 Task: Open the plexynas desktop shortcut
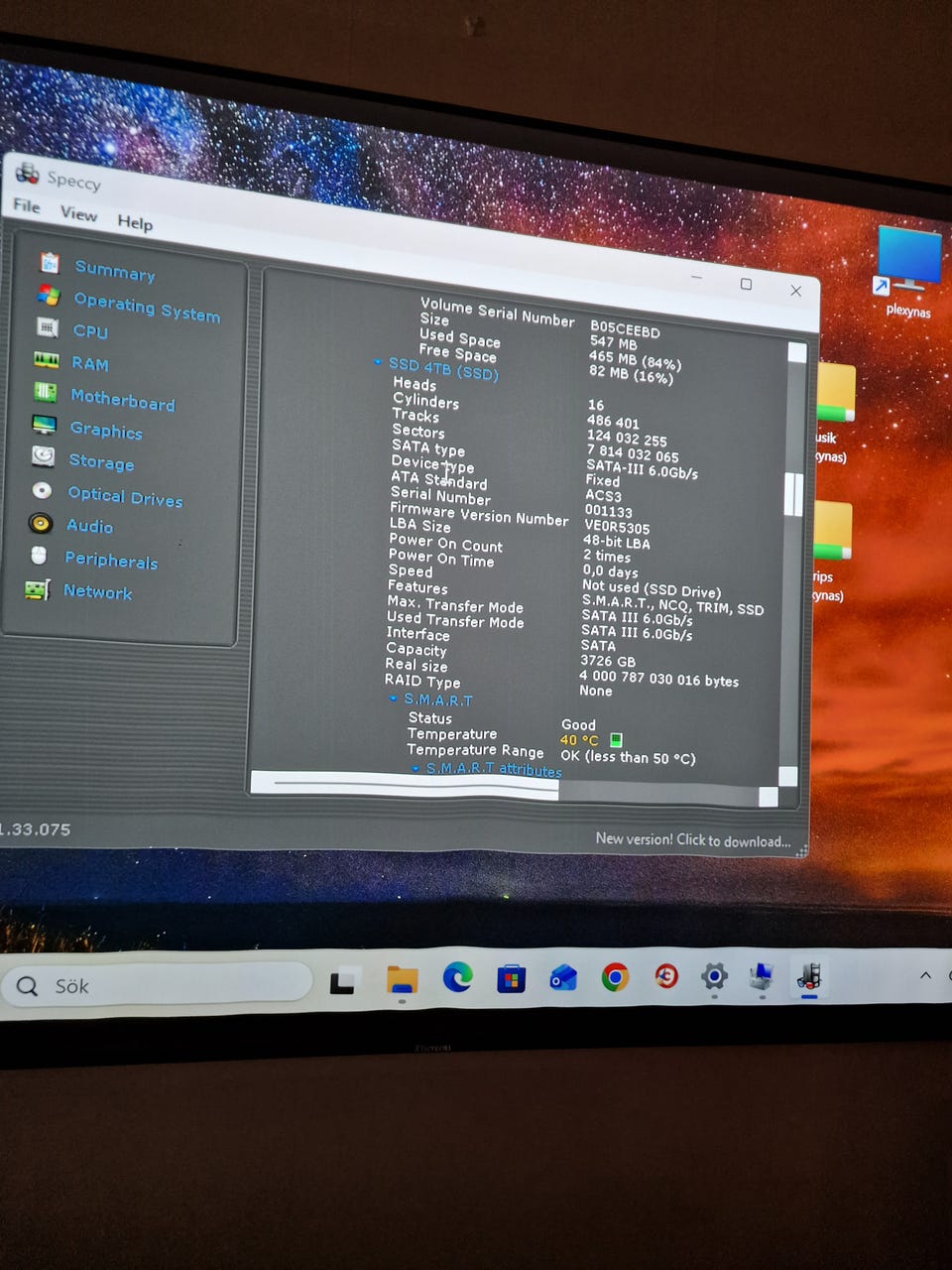908,270
